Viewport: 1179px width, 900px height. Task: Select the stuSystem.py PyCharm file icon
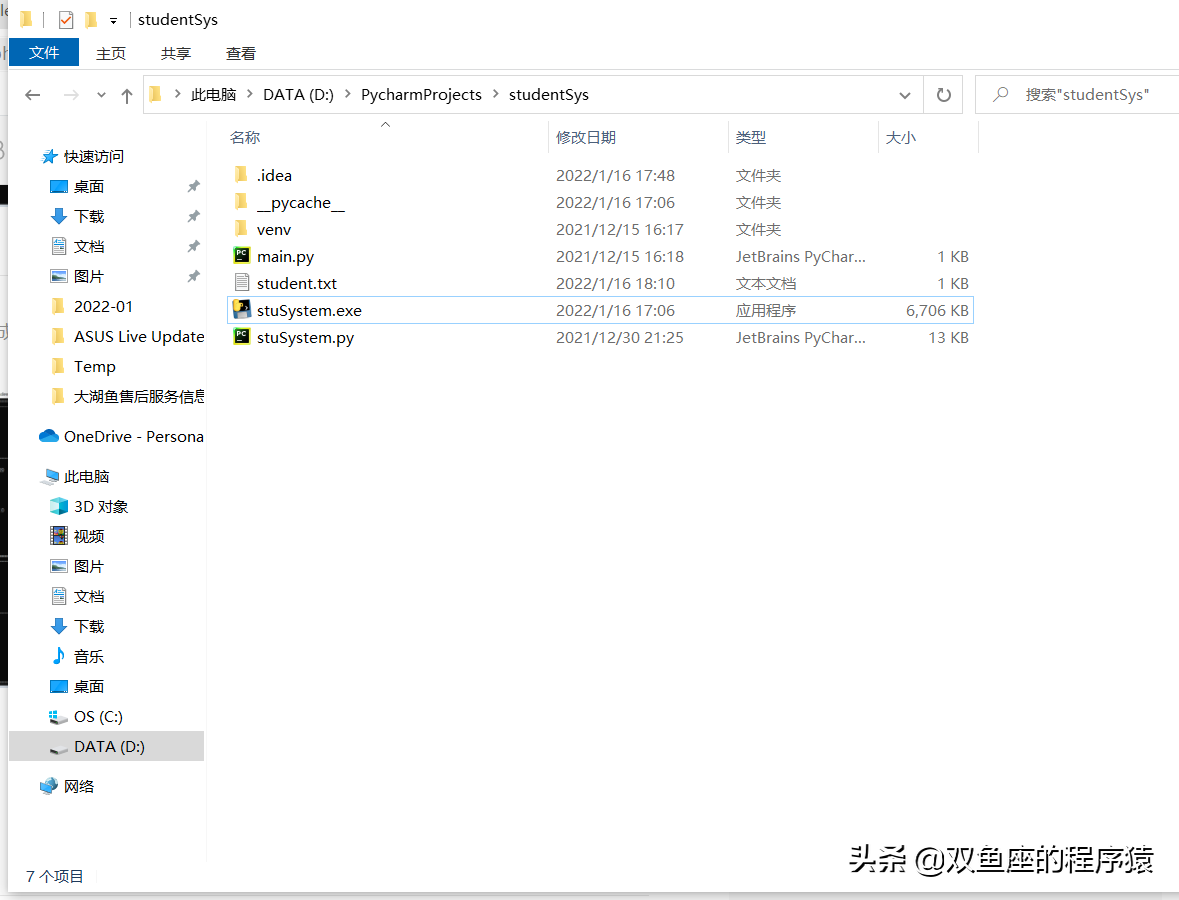(241, 337)
